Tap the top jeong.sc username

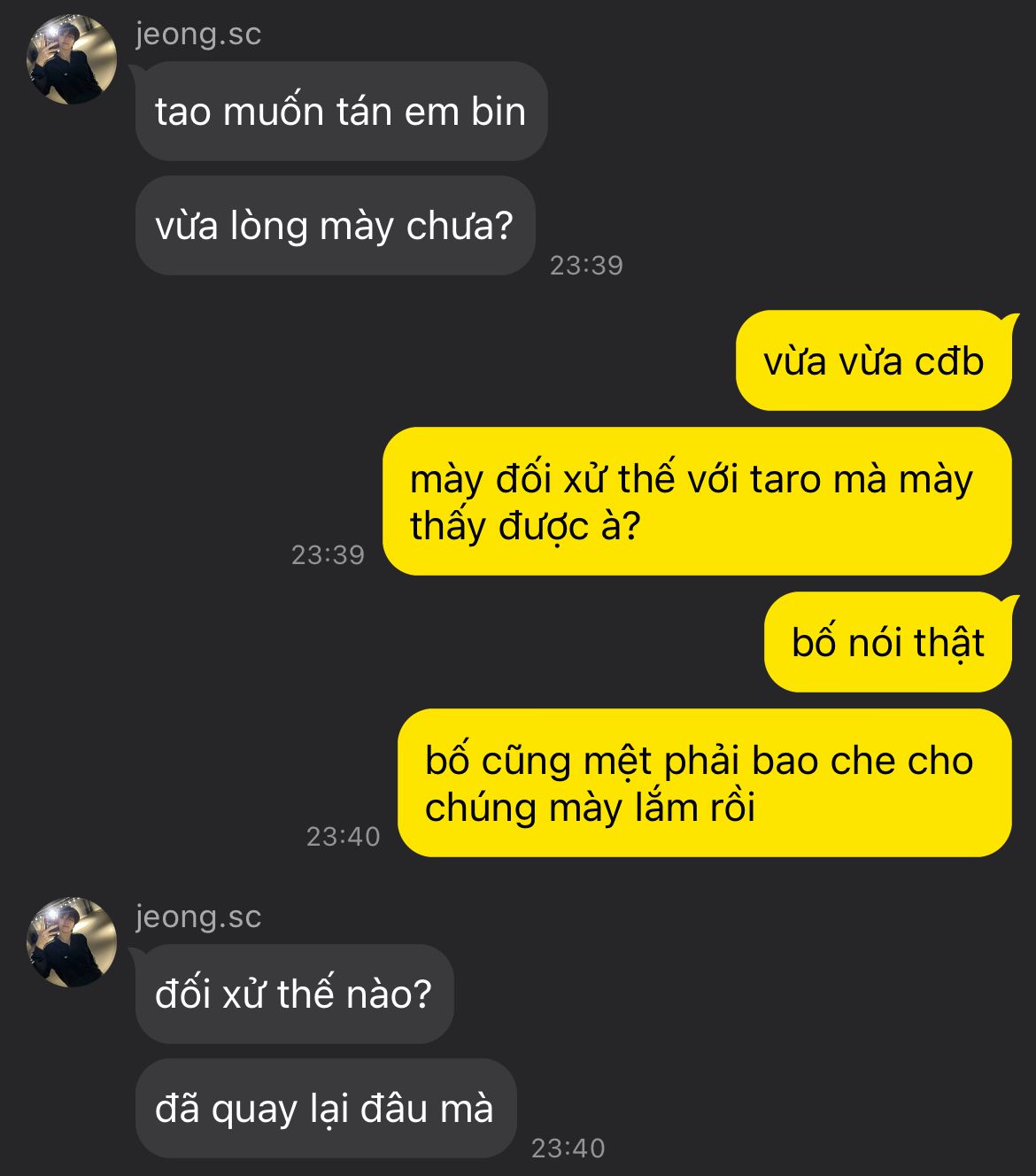point(198,35)
